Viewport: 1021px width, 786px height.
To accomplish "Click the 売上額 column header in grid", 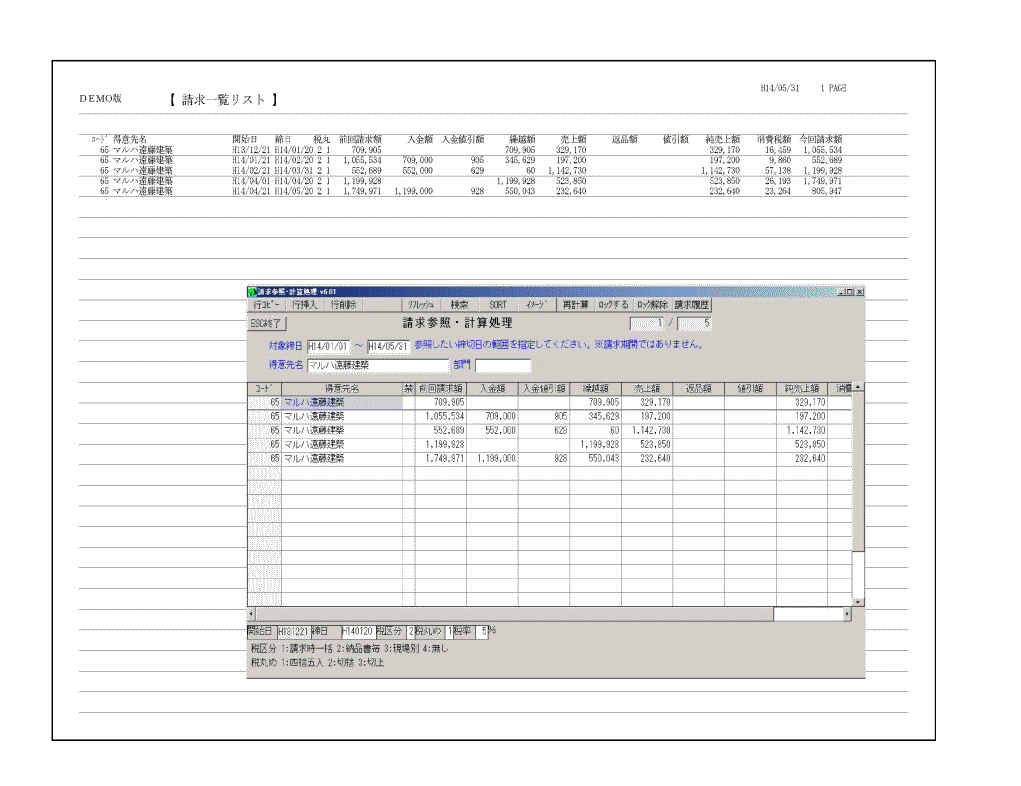I will pos(647,389).
